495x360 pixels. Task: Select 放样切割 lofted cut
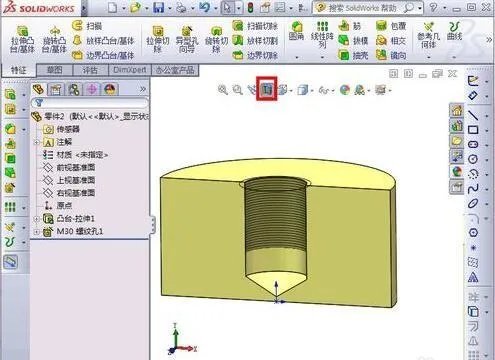tap(255, 41)
